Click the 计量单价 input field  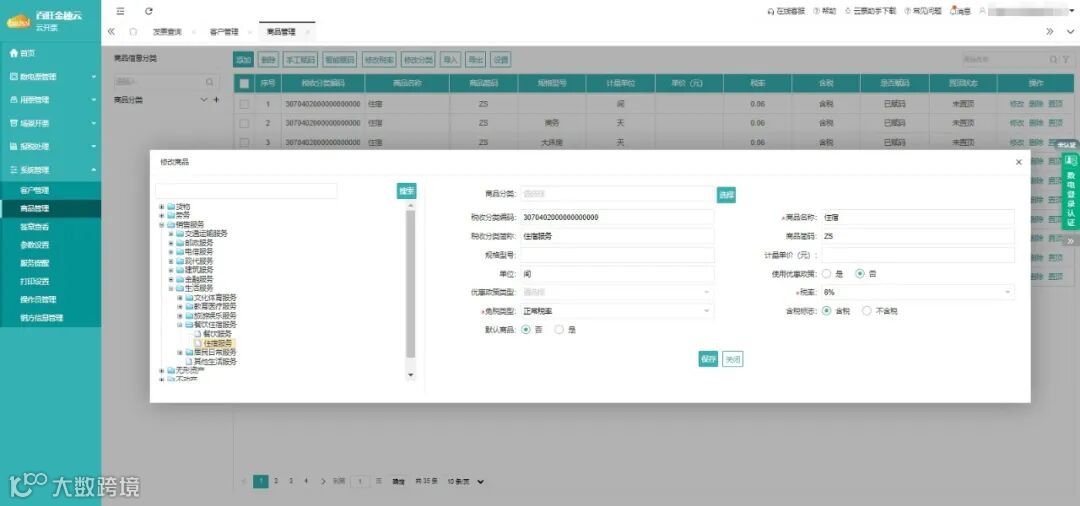[x=917, y=255]
